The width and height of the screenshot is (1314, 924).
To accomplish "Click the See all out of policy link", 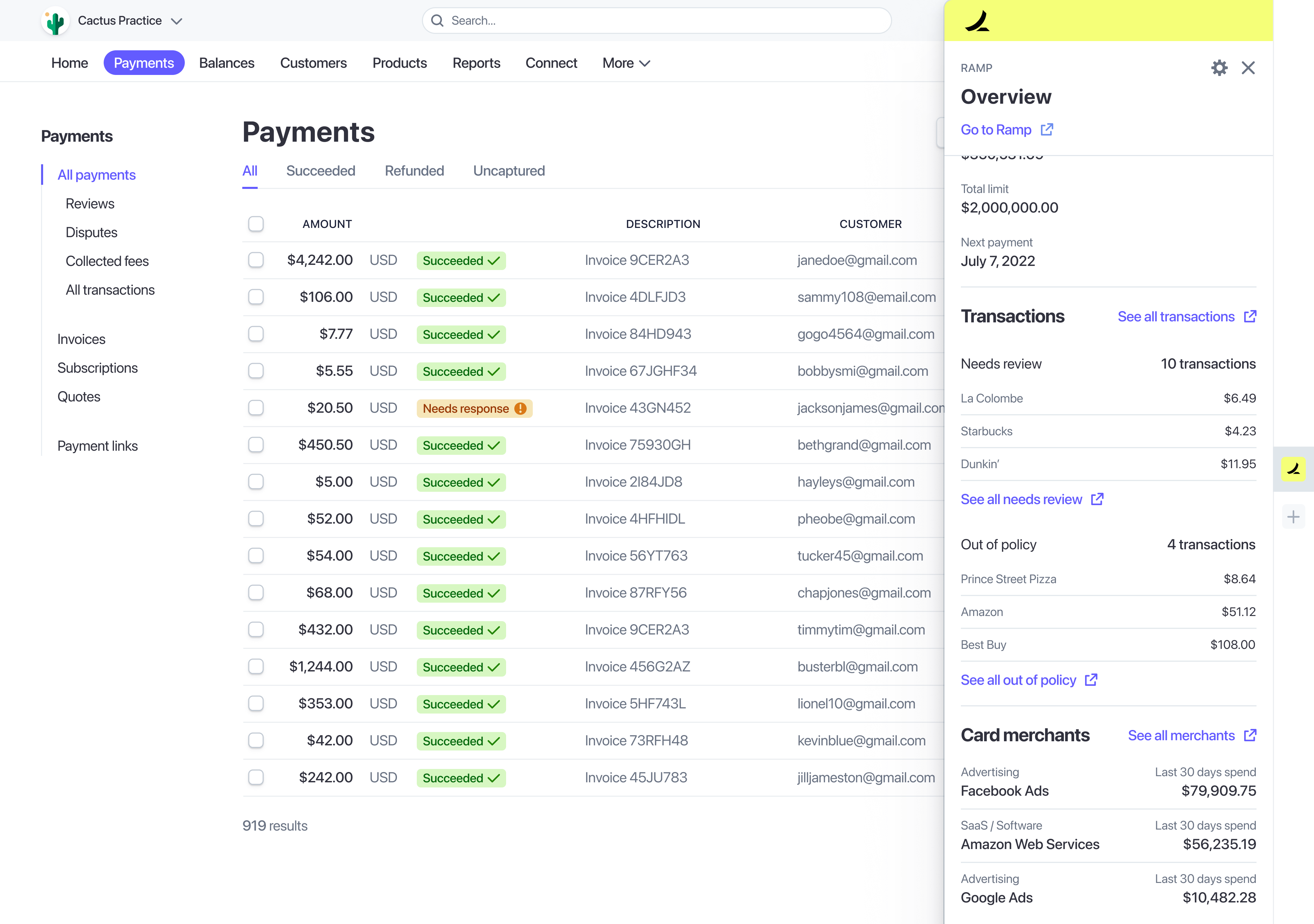I will pos(1019,680).
